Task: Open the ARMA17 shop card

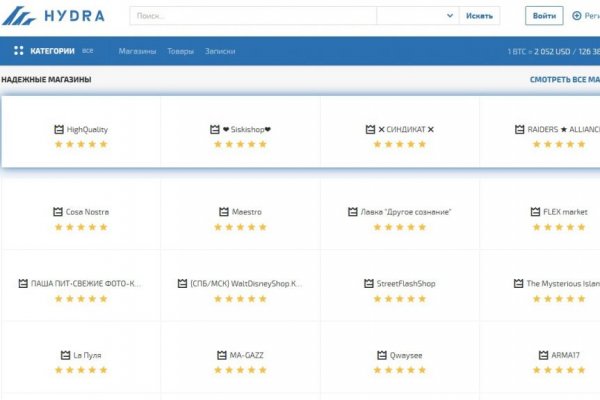Action: tap(560, 362)
